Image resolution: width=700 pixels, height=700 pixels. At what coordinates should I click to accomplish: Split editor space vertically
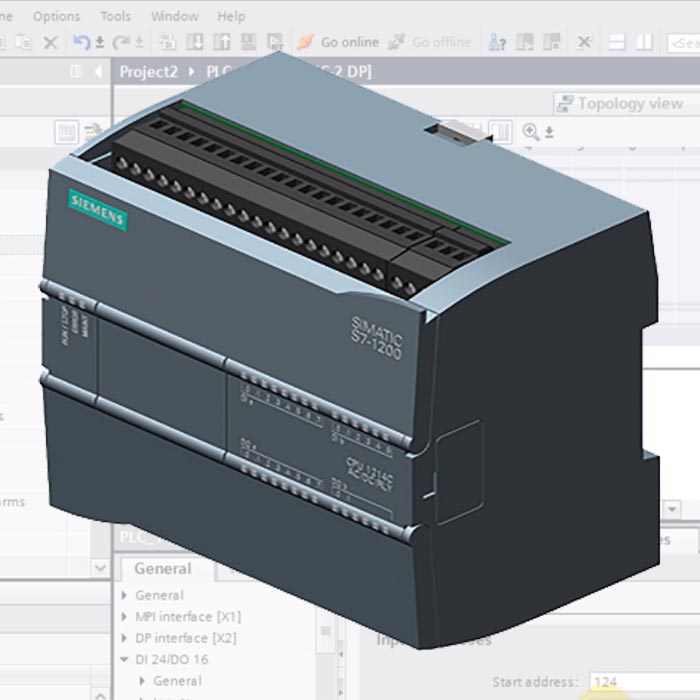pyautogui.click(x=644, y=42)
